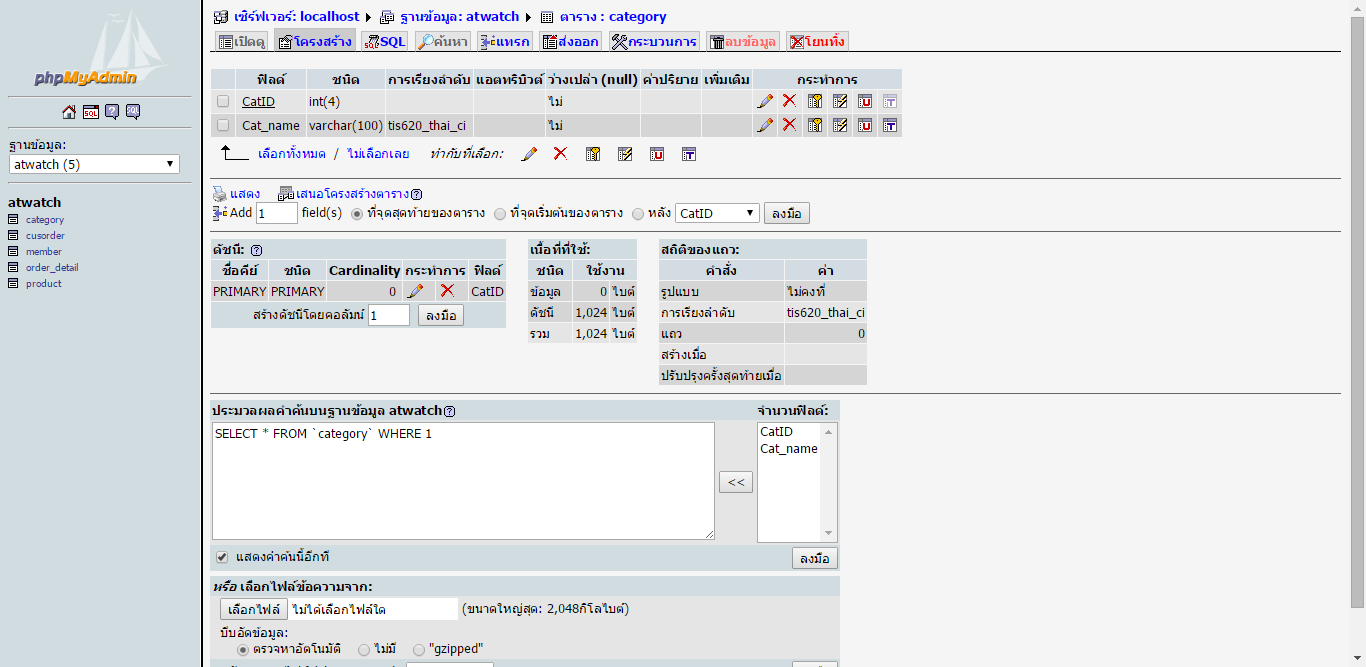Viewport: 1366px width, 667px height.
Task: Open the atwatch (5) database dropdown
Action: (x=94, y=164)
